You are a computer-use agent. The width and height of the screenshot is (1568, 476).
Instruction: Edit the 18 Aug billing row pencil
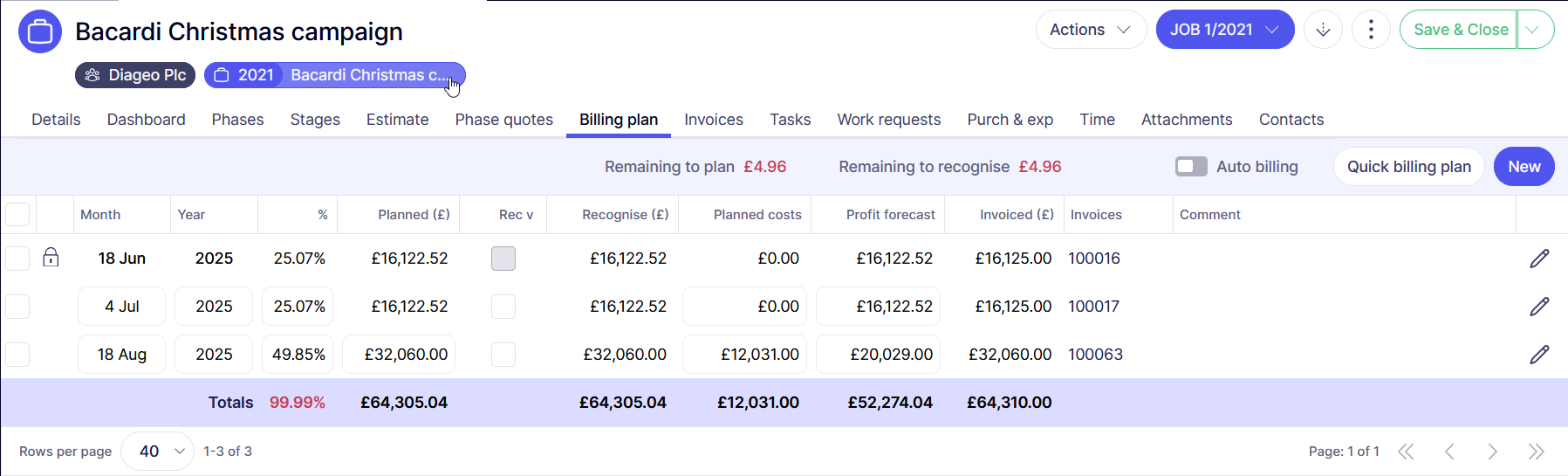1539,355
